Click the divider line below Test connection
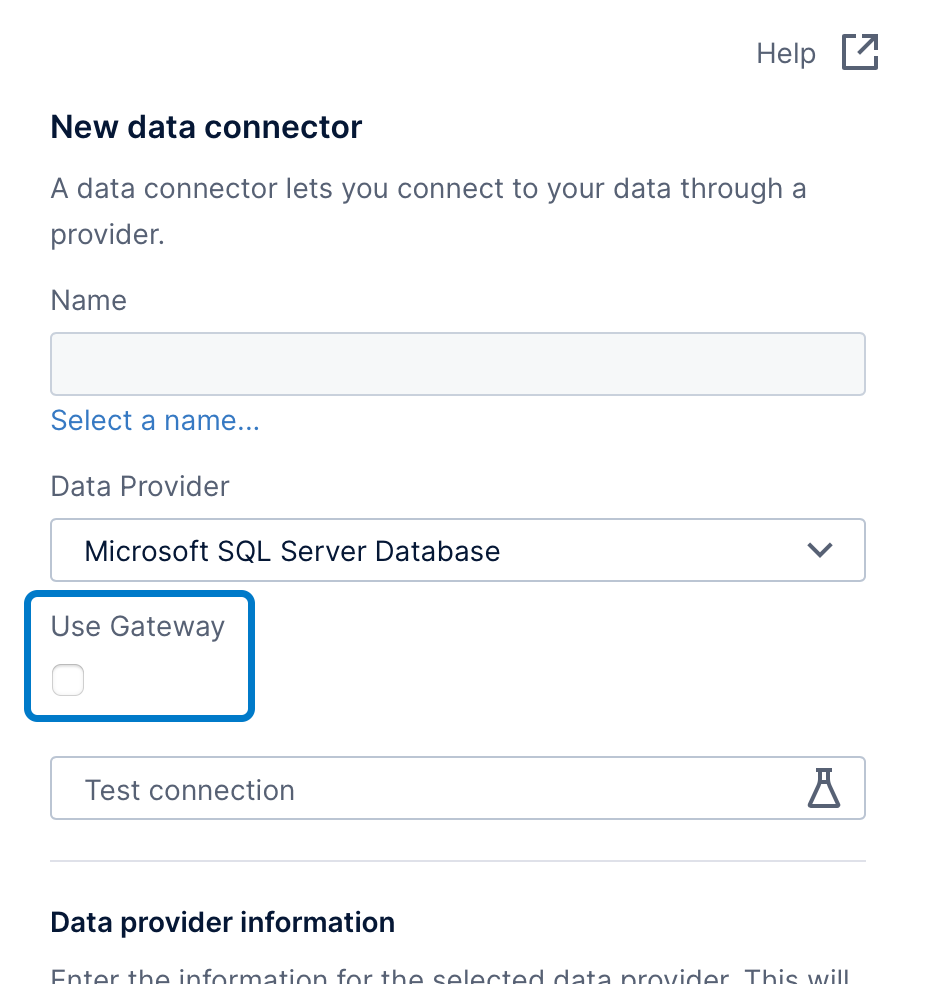The image size is (926, 984). (x=457, y=861)
